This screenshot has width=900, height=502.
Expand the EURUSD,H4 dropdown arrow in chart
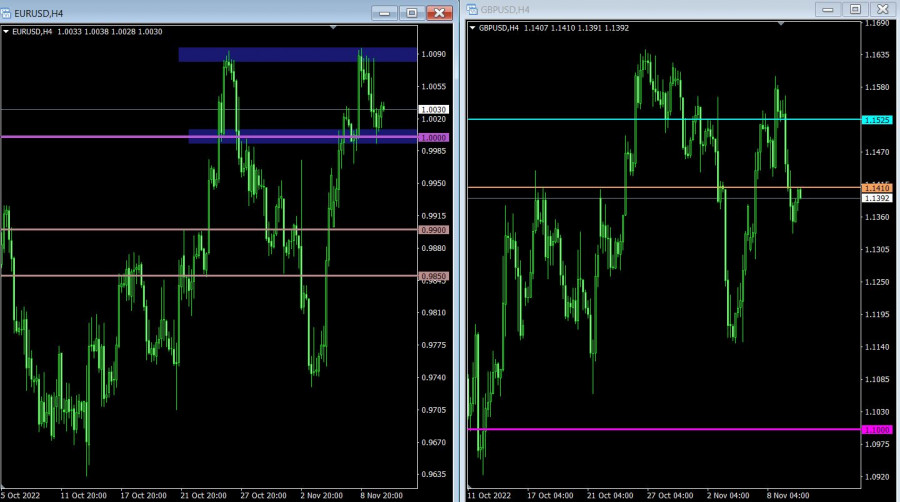(x=8, y=31)
